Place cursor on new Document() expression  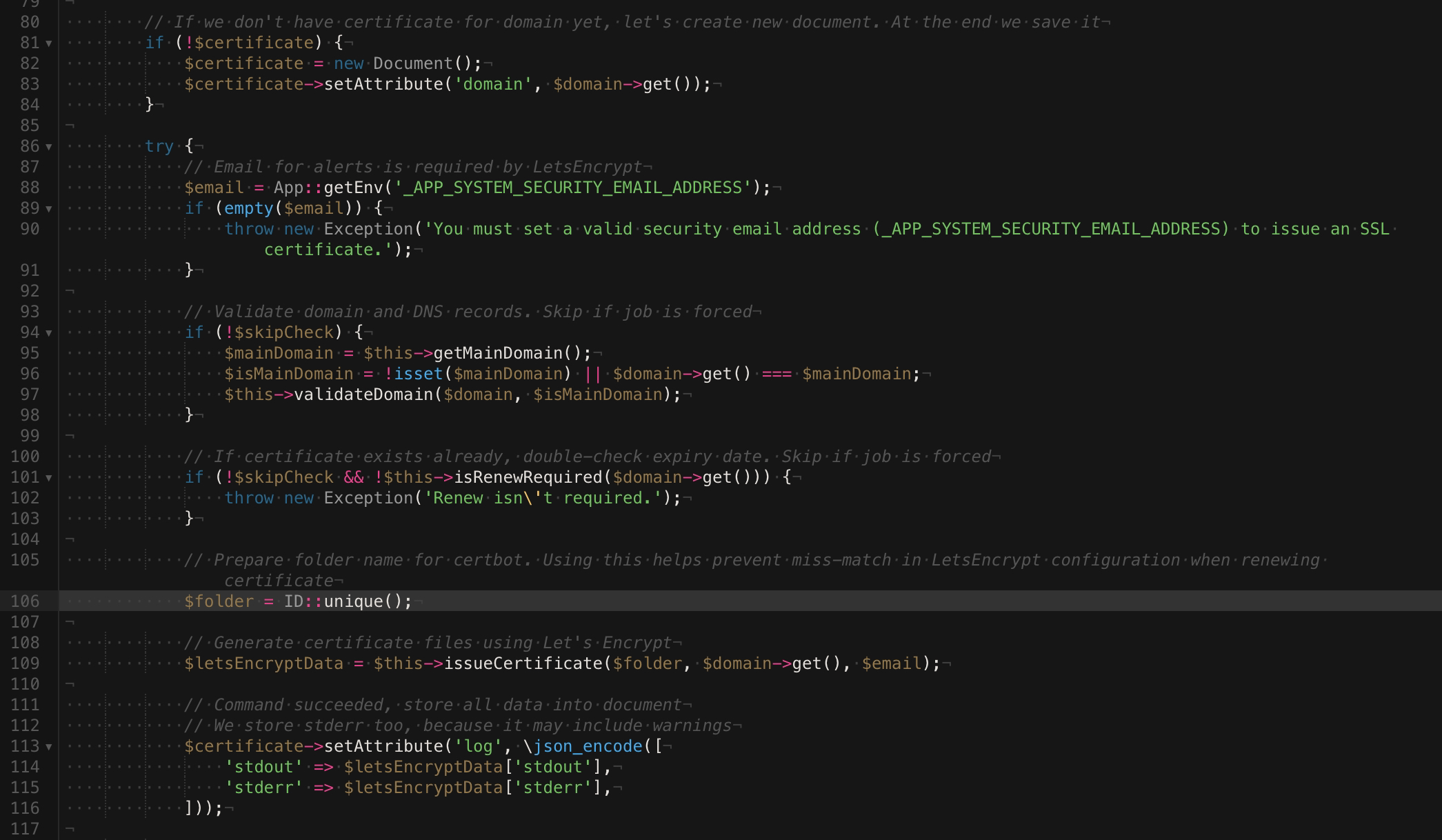(x=407, y=63)
